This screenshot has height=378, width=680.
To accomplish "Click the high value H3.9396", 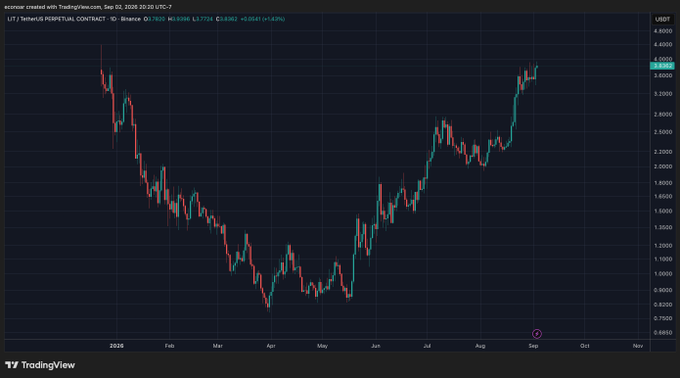I will click(x=179, y=19).
